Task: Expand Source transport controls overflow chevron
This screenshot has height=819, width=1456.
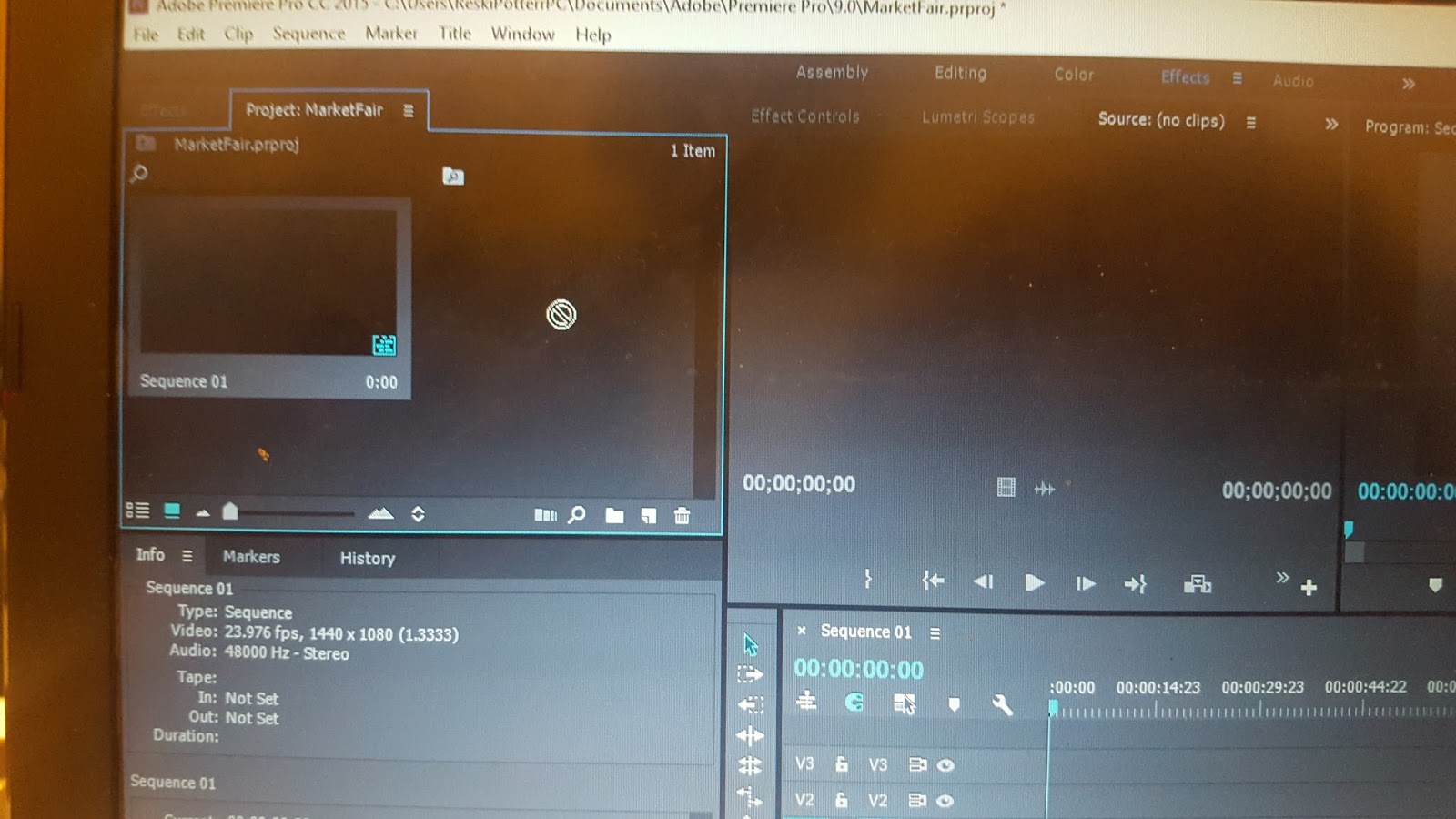Action: point(1282,578)
